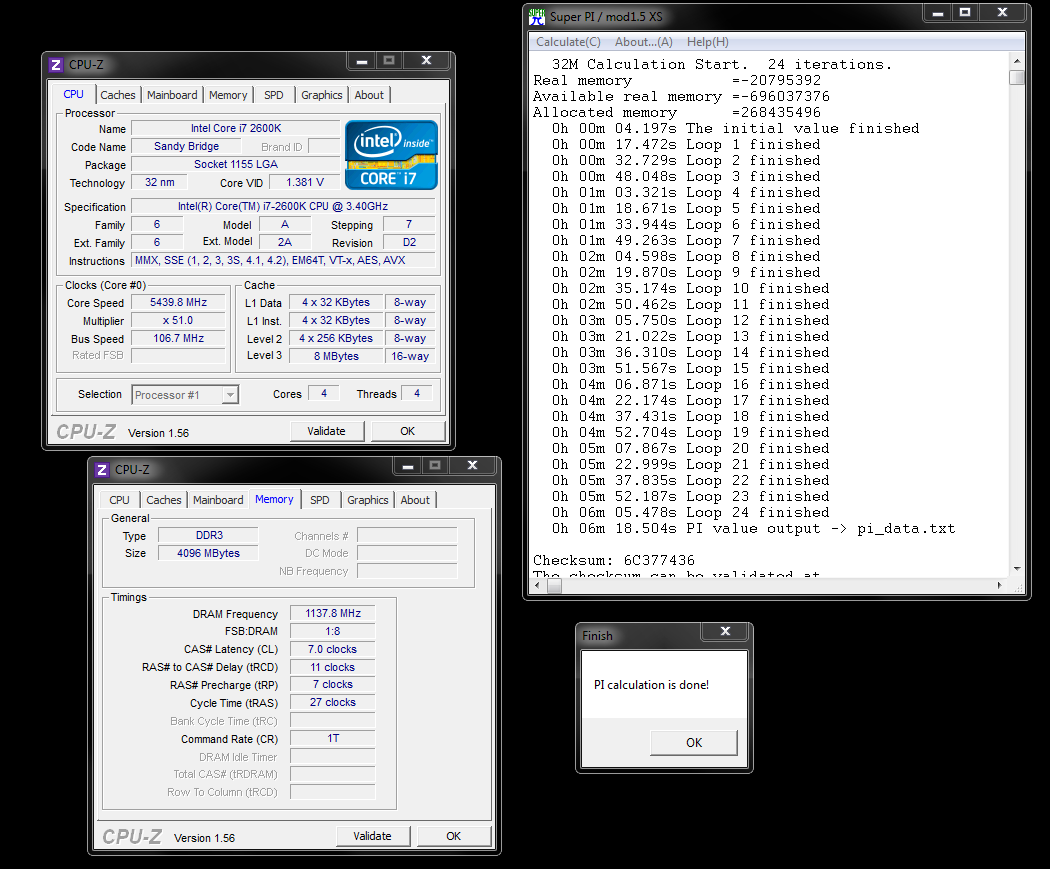The height and width of the screenshot is (869, 1050).
Task: Open the Mainboard tab in the processor window
Action: click(172, 95)
